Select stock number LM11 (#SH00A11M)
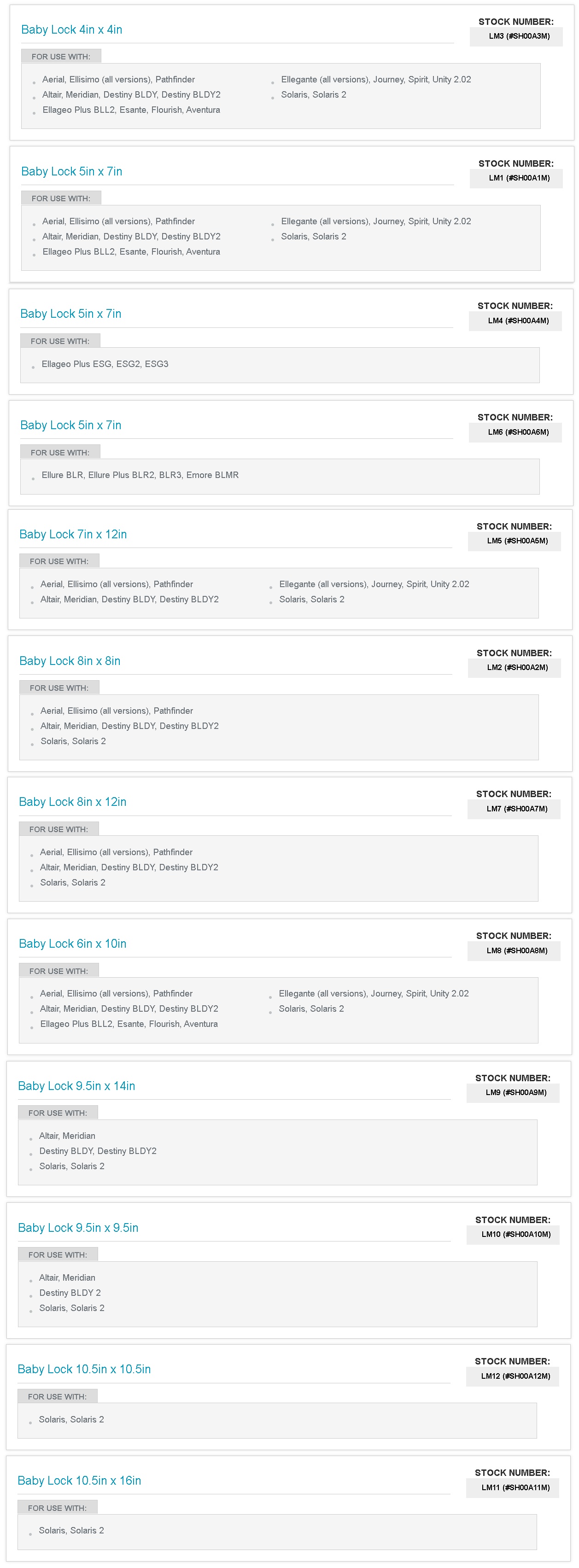The height and width of the screenshot is (1568, 579). 515,1487
